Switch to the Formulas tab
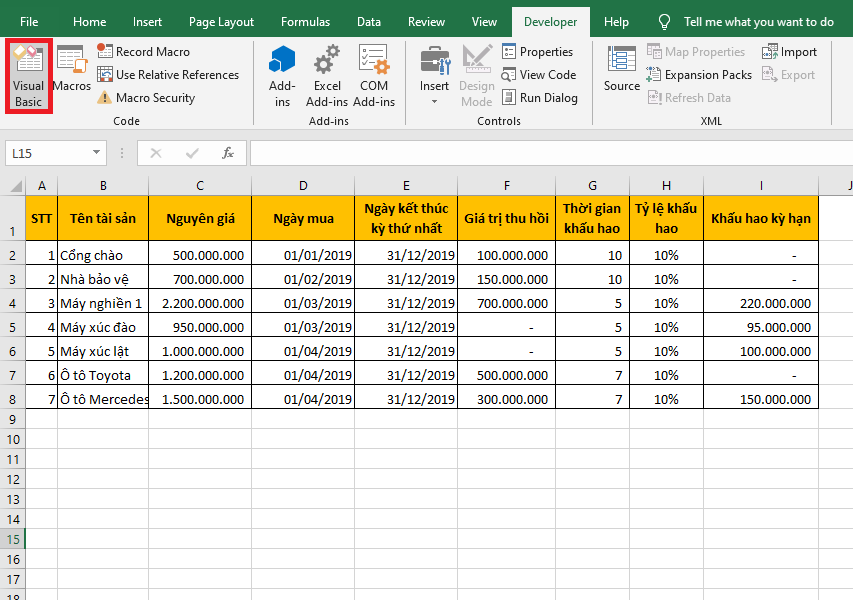Viewport: 853px width, 600px height. pos(305,22)
